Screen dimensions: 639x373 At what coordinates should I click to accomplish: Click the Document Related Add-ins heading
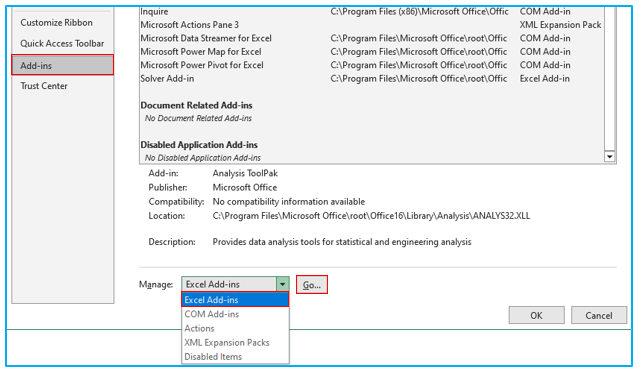click(x=196, y=105)
